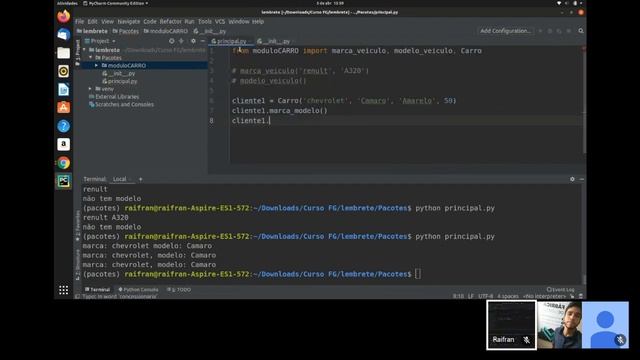
Task: Open the Files manager dock icon
Action: click(63, 53)
